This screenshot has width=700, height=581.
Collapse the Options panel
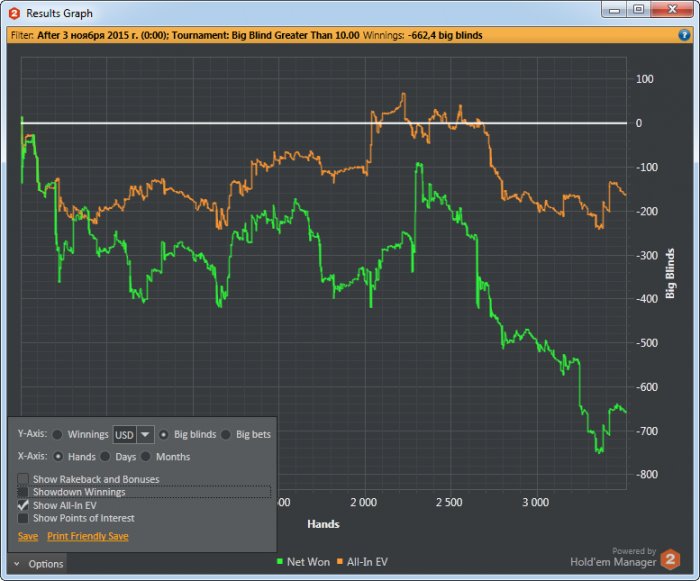[x=36, y=564]
